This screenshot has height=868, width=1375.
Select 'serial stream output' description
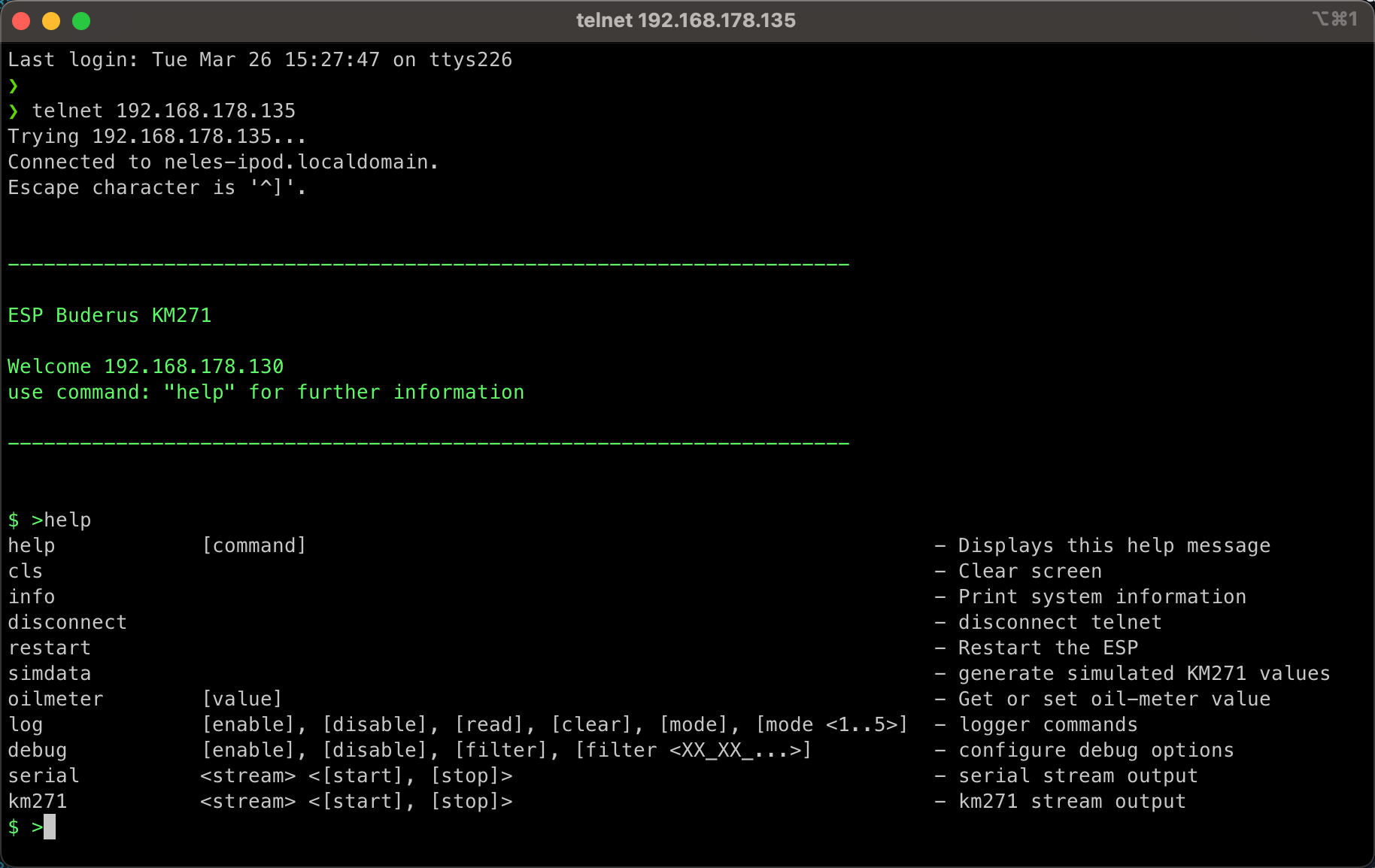pos(1079,775)
